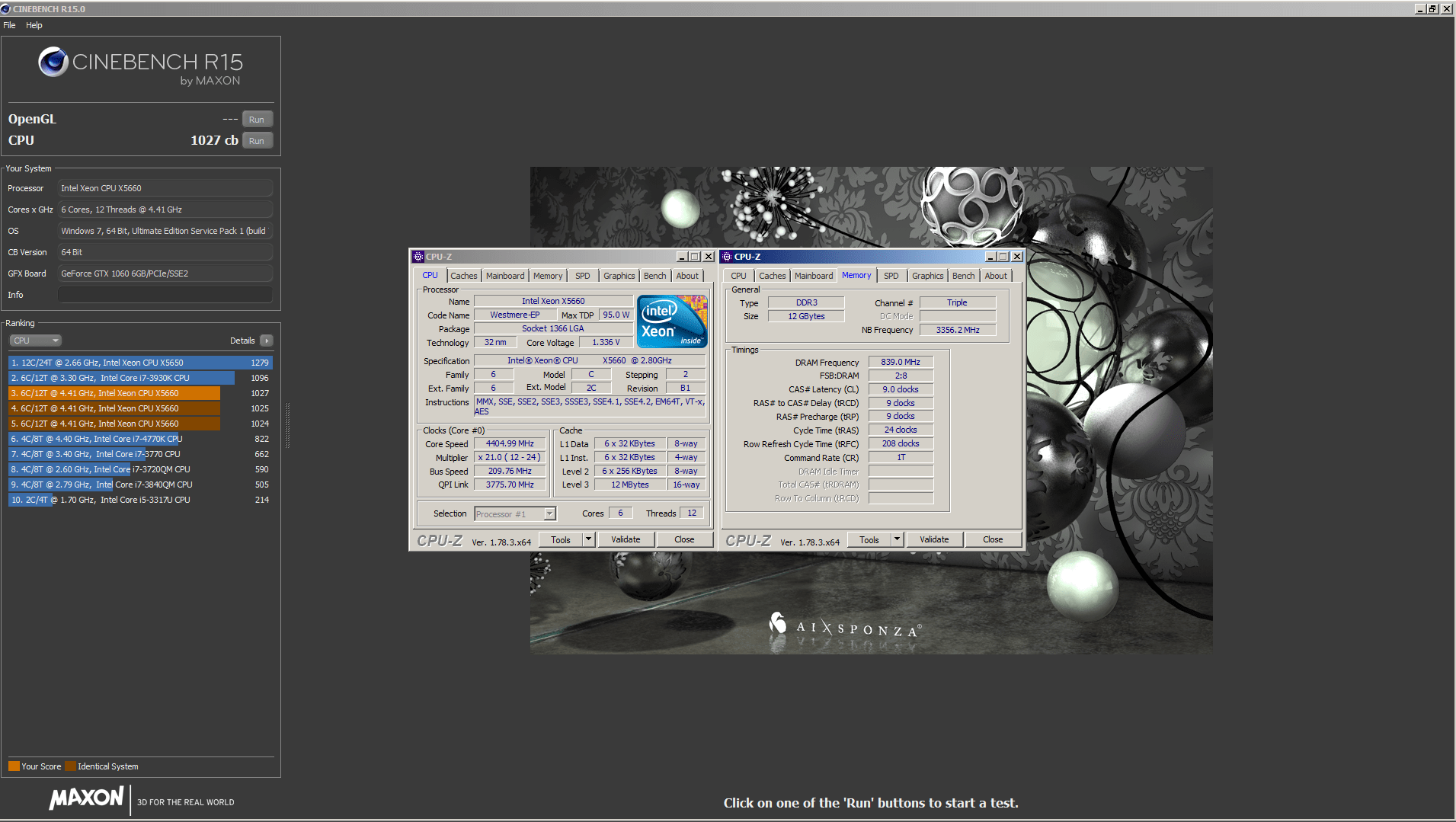This screenshot has height=822, width=1456.
Task: Click the Details arrow button in Ranking
Action: (266, 341)
